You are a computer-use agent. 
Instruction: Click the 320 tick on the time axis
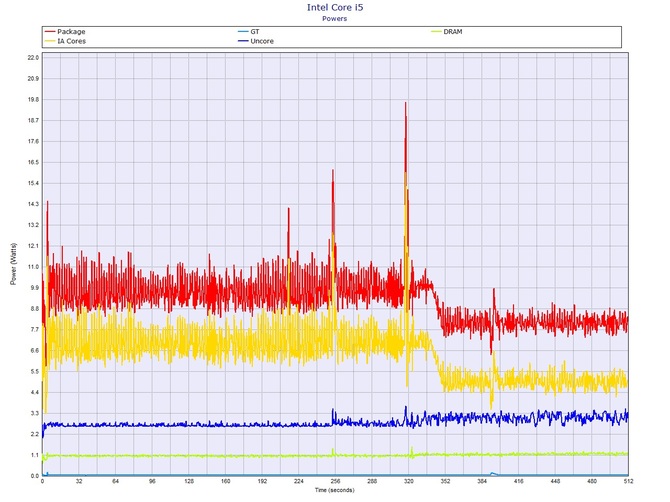[x=408, y=481]
